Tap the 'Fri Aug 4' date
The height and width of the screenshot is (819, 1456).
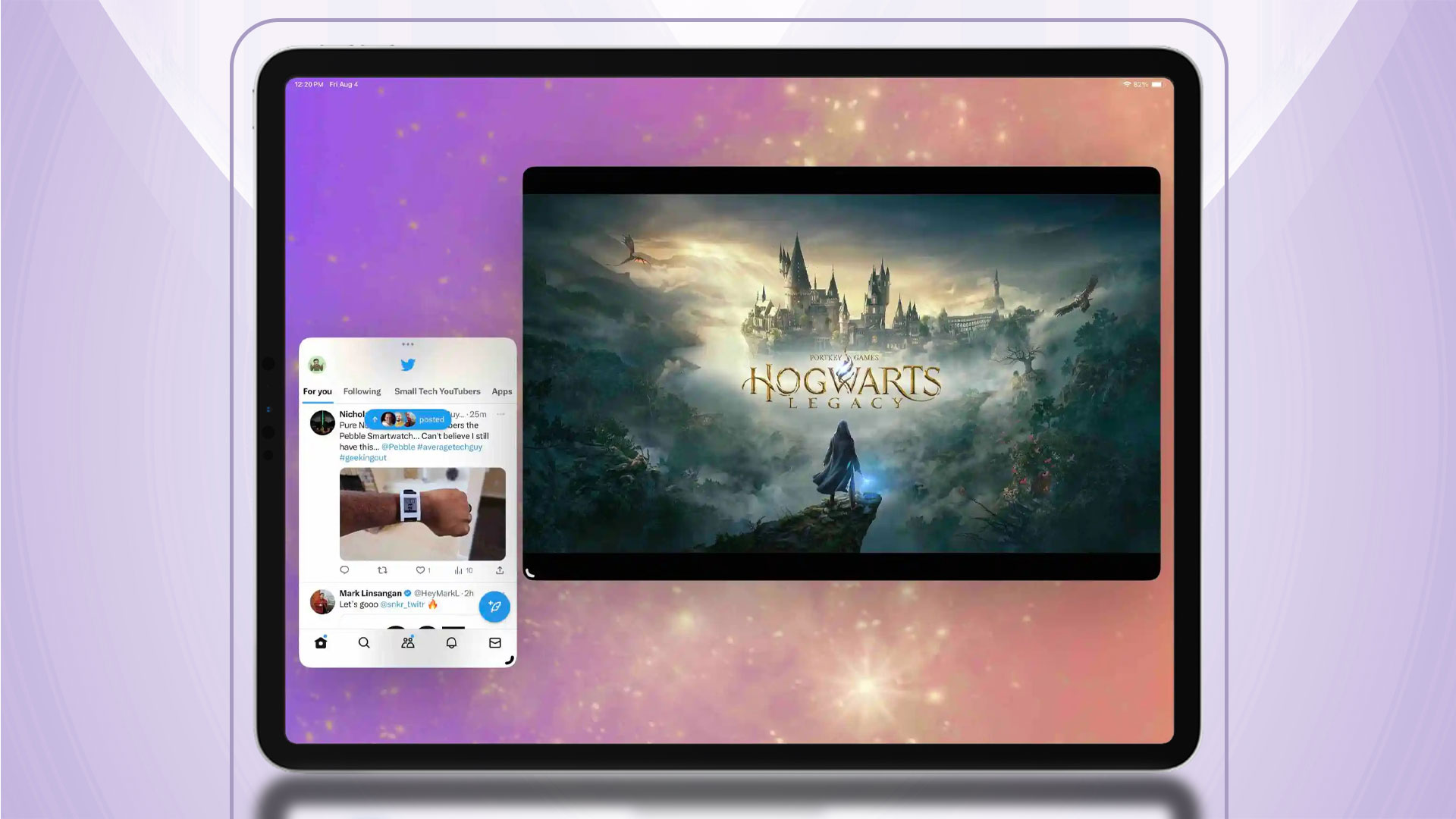pos(344,84)
